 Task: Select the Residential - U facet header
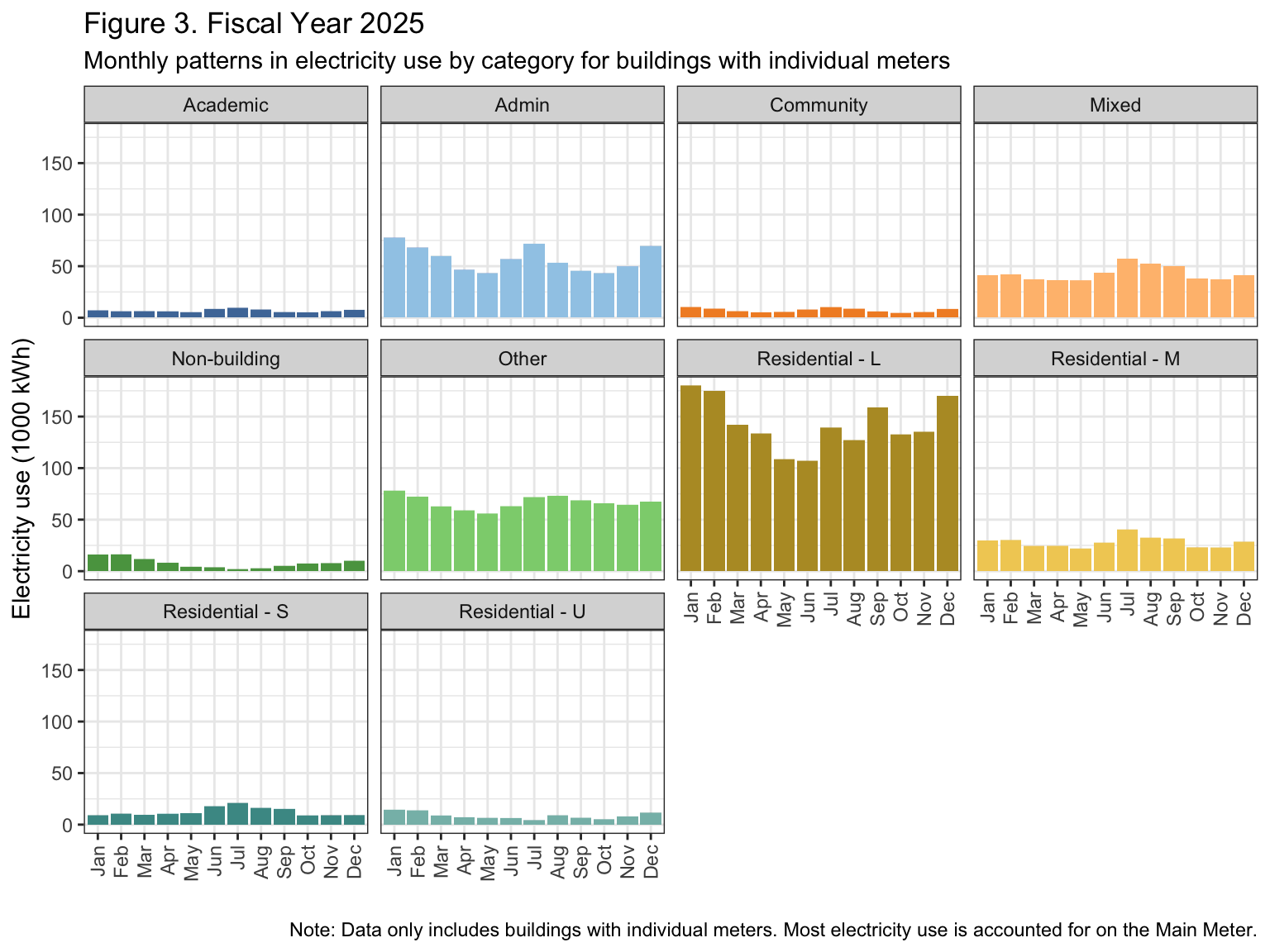point(522,612)
